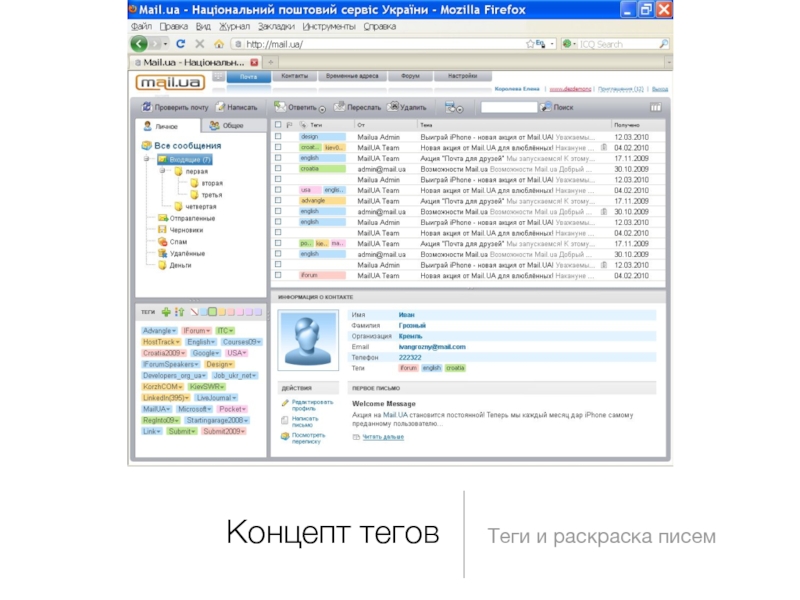Go to the Firefox home page icon
Viewport: 800px width, 600px height.
click(219, 44)
